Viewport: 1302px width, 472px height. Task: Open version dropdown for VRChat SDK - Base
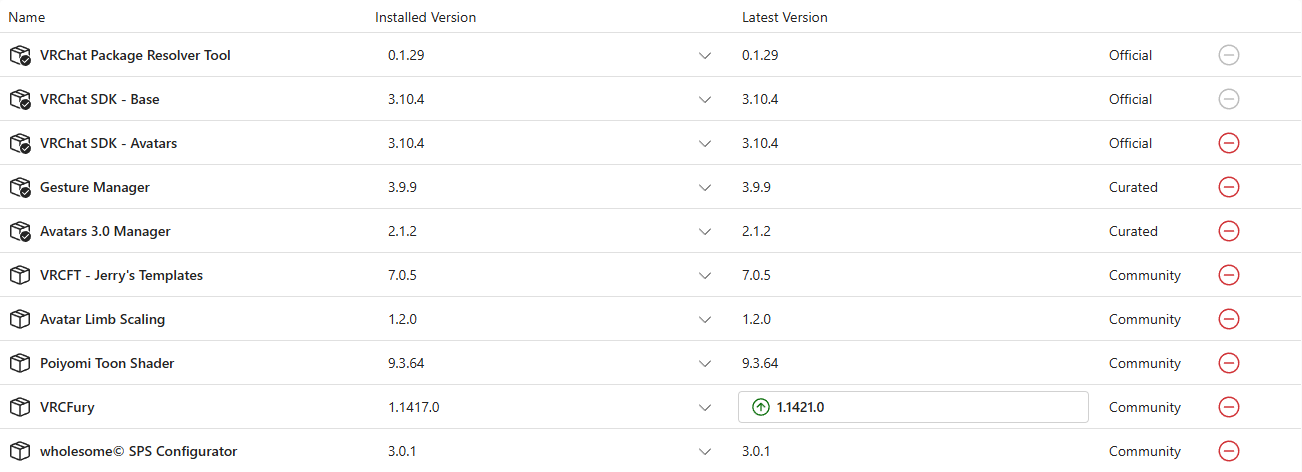click(x=705, y=99)
